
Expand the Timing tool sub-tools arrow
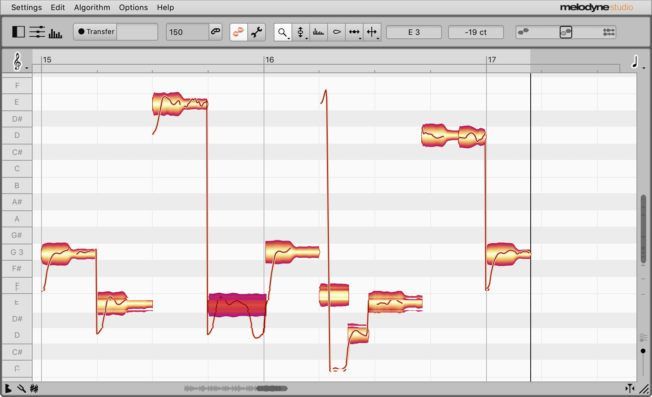(360, 38)
